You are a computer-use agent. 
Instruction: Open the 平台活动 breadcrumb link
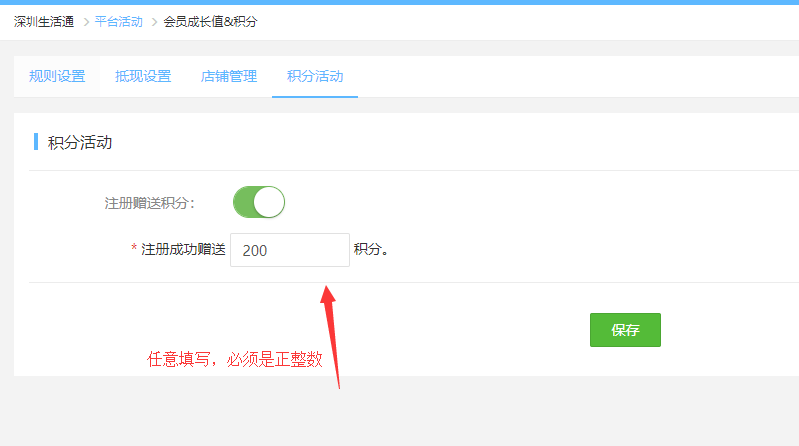[119, 22]
